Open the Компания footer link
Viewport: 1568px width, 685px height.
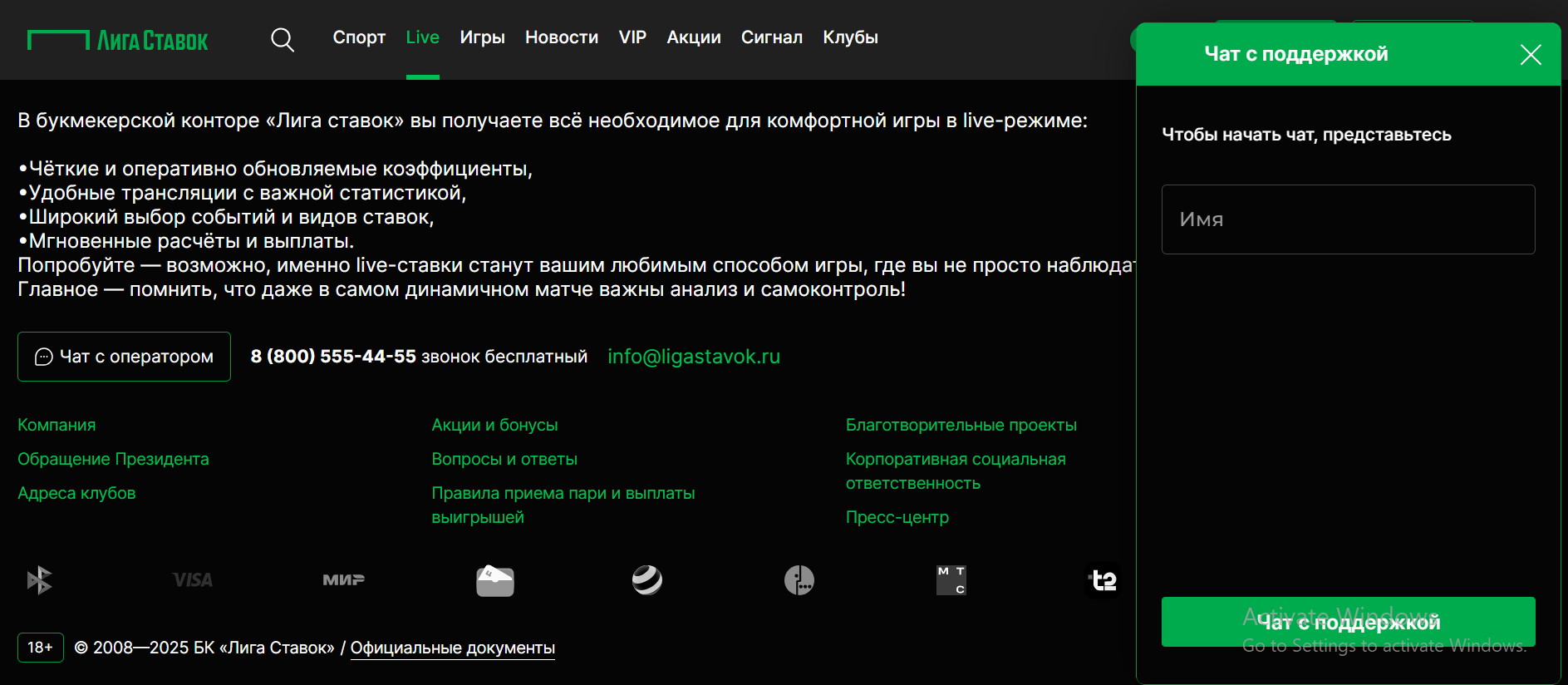[x=57, y=425]
